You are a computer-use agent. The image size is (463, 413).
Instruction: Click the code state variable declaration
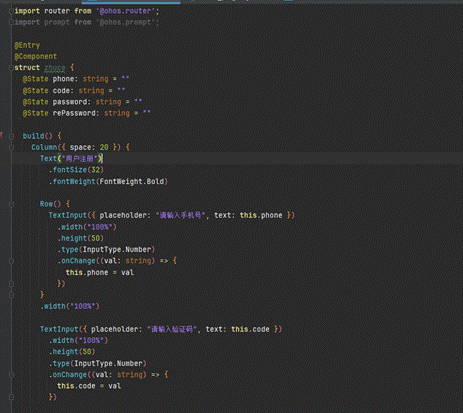[74, 90]
